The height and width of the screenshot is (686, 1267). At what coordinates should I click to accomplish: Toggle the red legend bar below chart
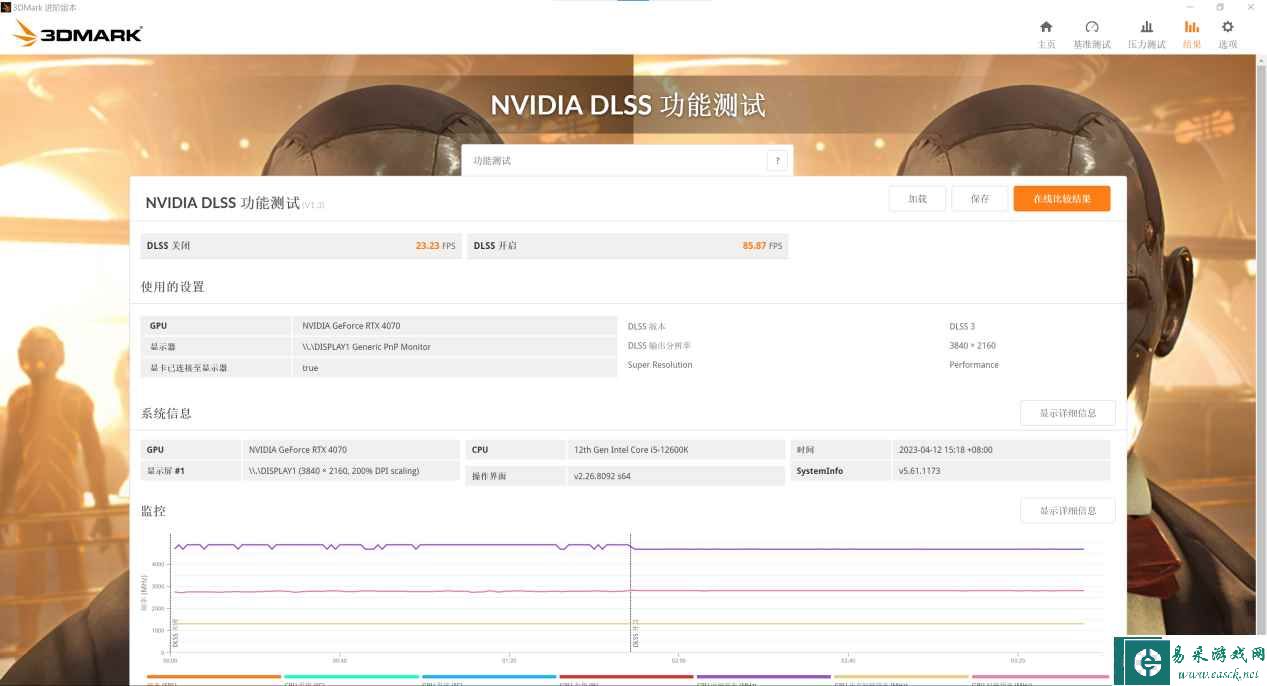tap(626, 677)
